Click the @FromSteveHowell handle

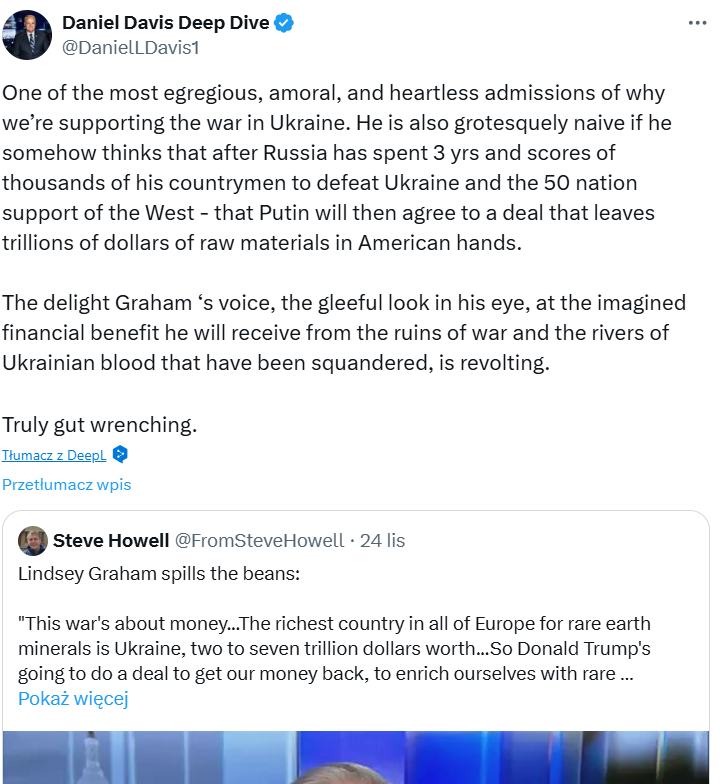point(259,541)
